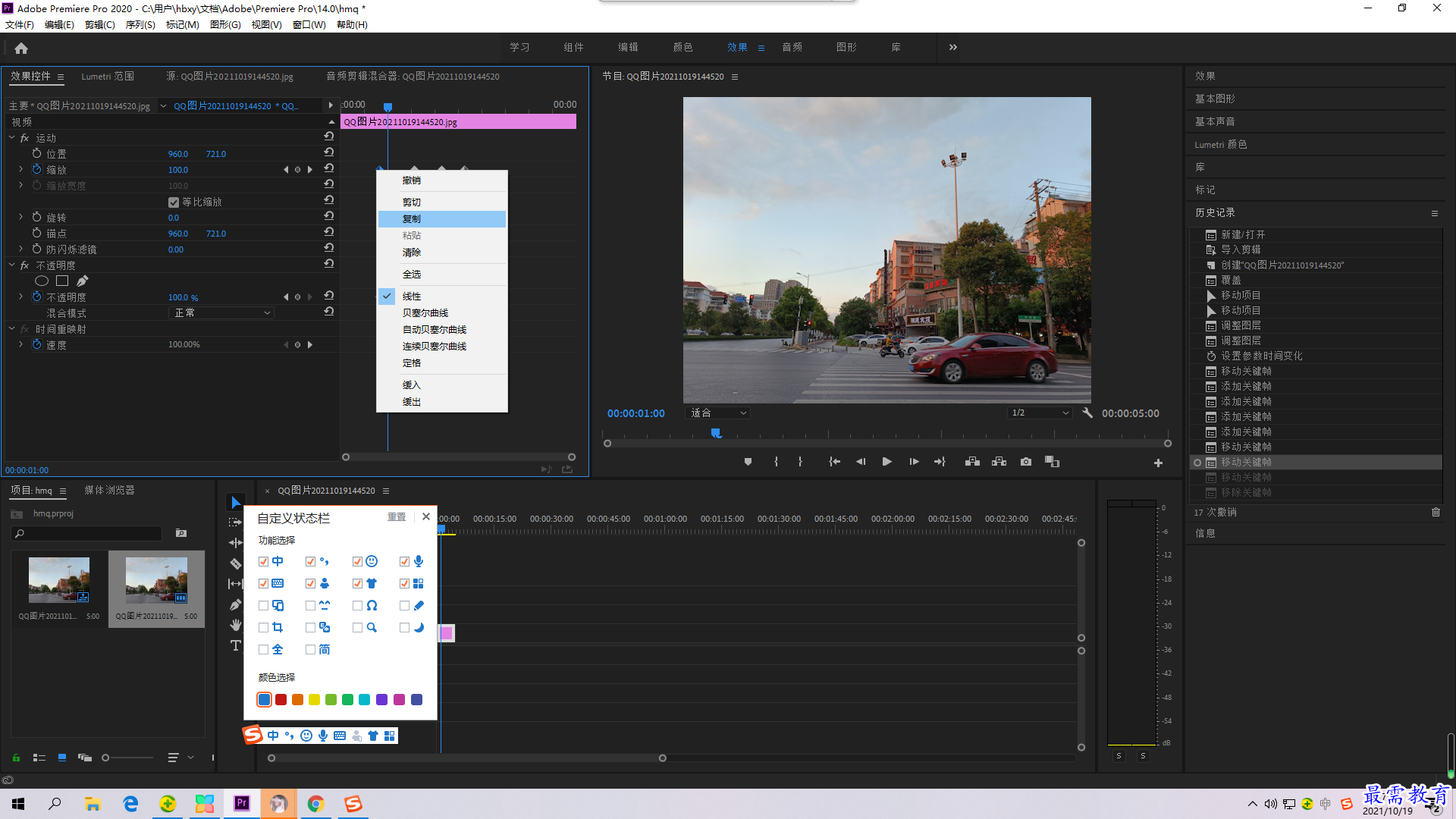Open the Color (颜色) workspace
This screenshot has width=1456, height=819.
pyautogui.click(x=682, y=47)
